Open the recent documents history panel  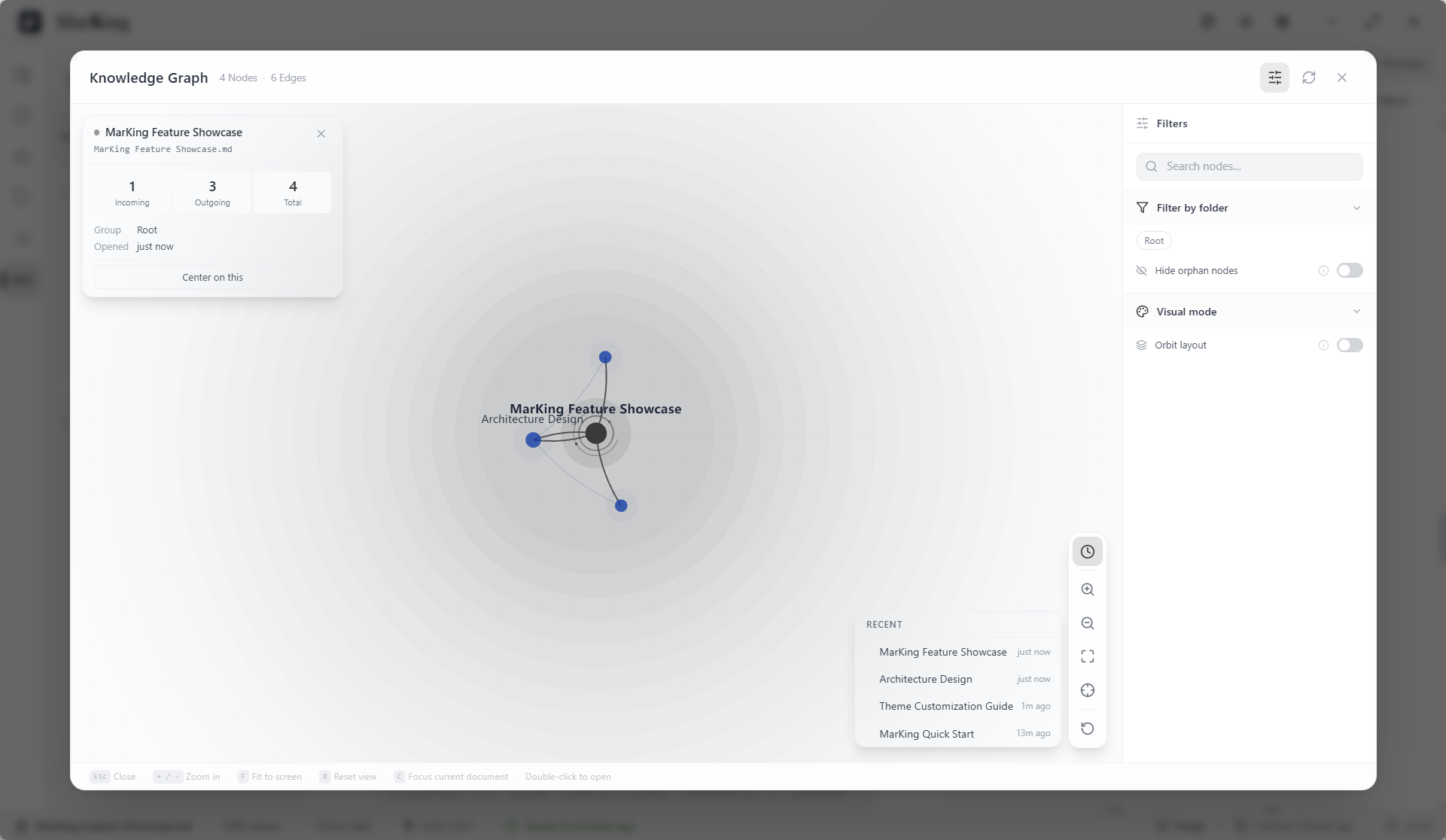(1088, 552)
